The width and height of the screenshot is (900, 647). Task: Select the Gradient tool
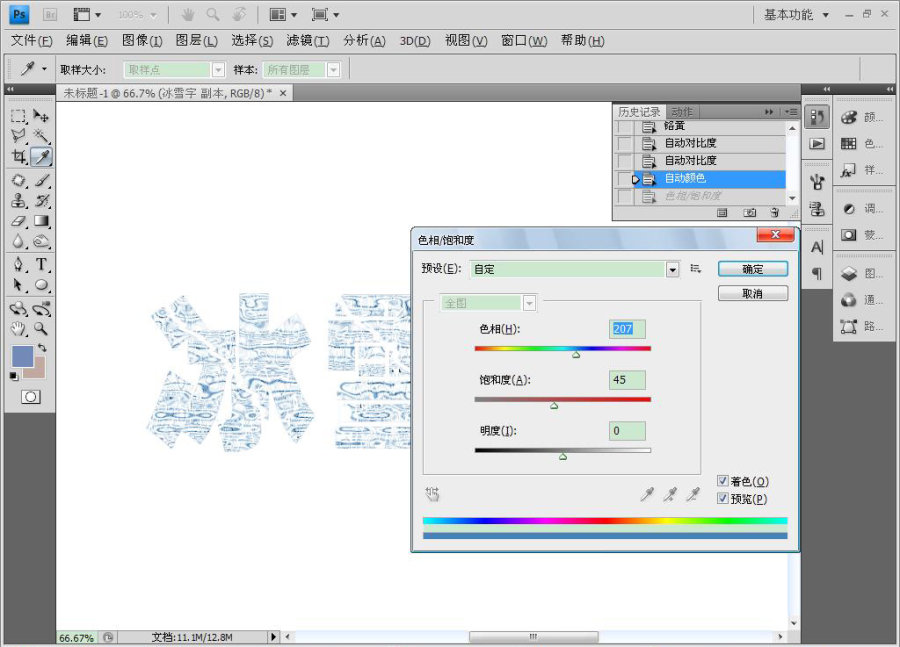coord(41,221)
